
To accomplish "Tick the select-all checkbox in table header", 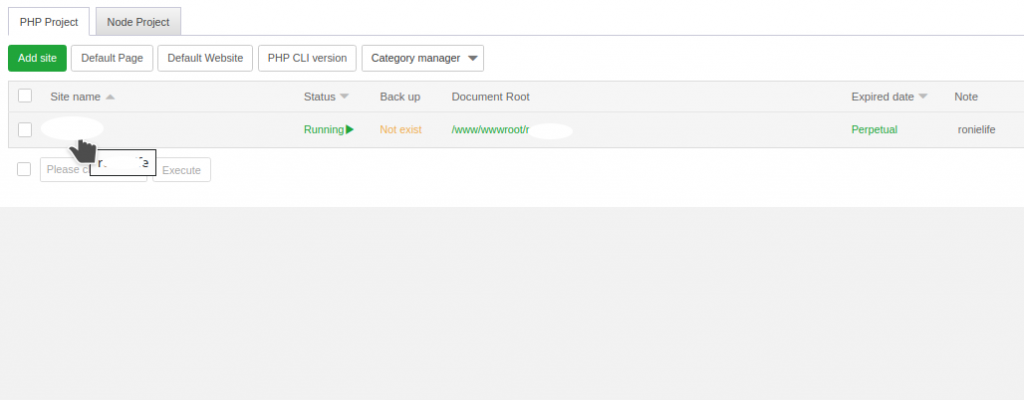I will [25, 96].
